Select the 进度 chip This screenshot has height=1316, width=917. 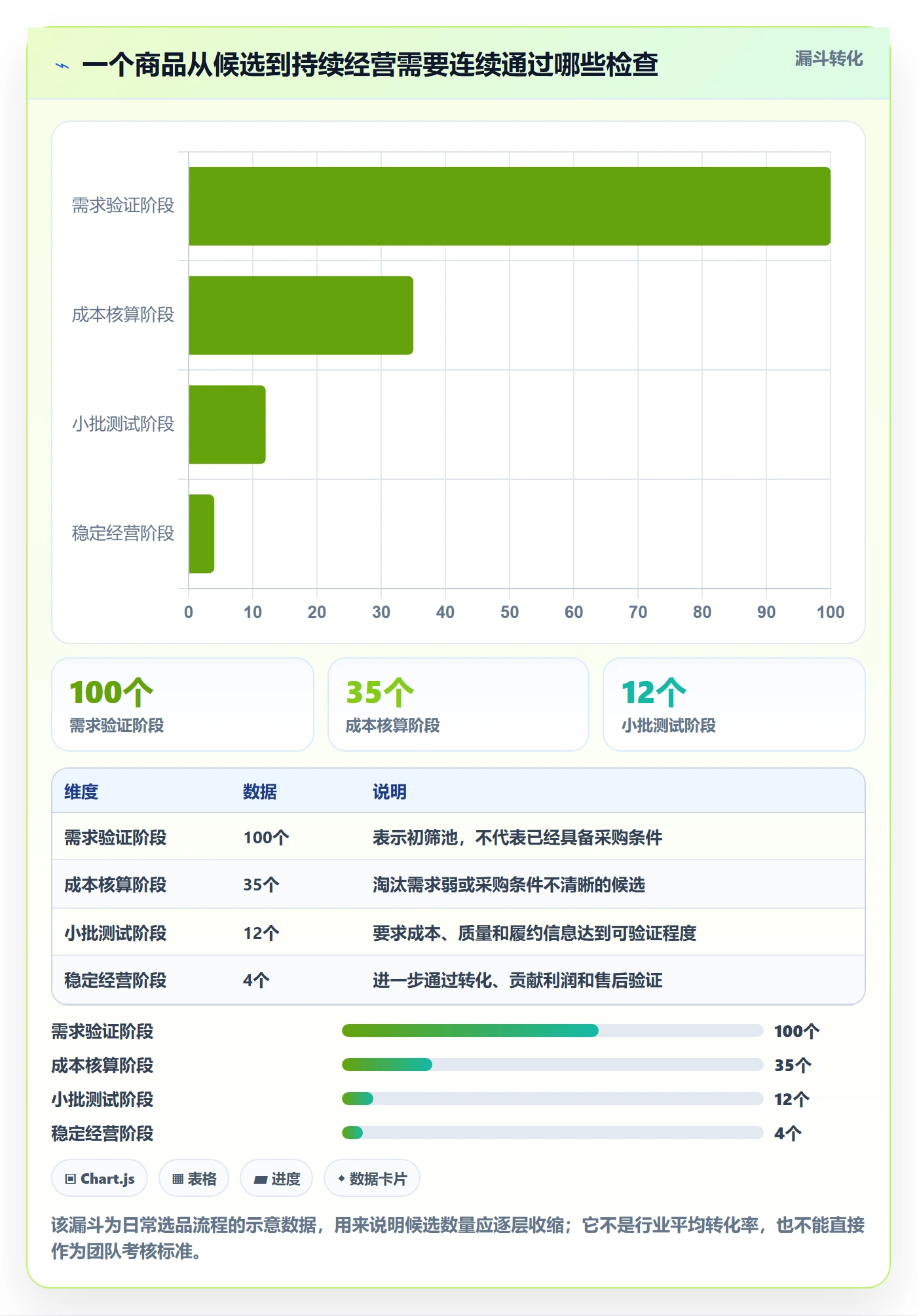click(276, 1179)
